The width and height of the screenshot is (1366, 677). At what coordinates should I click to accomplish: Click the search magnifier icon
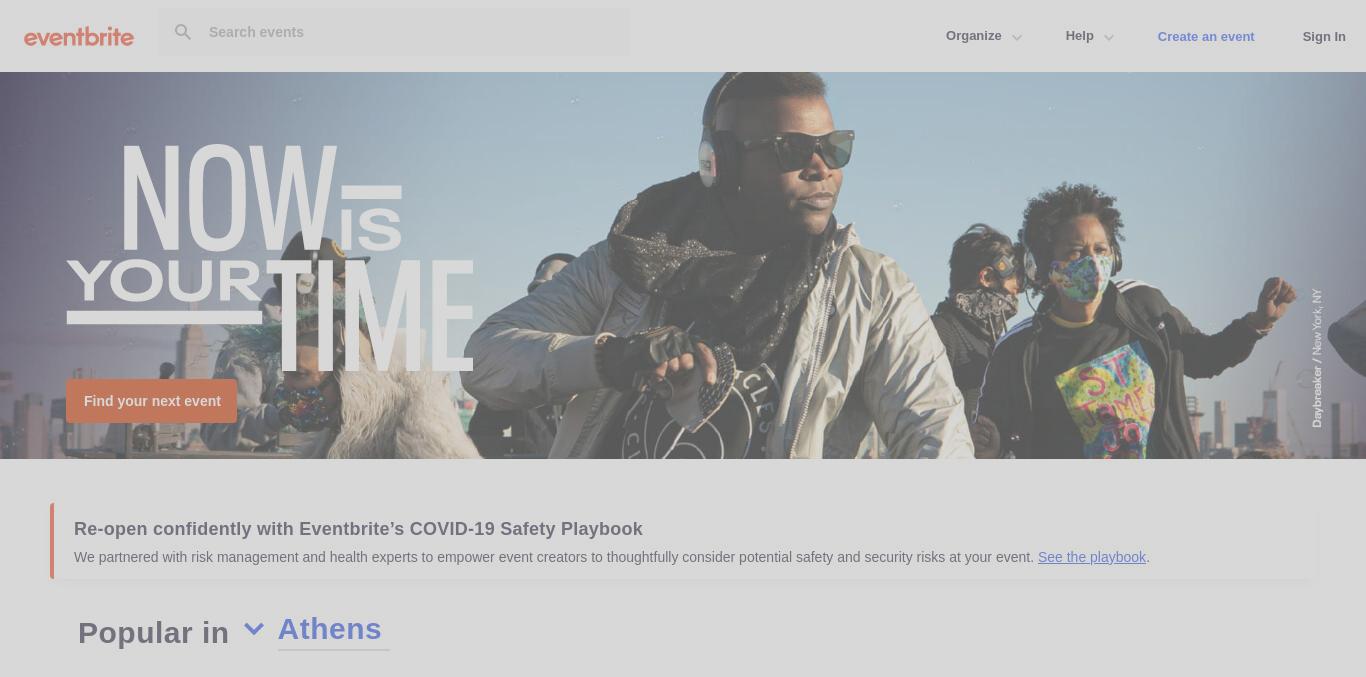(x=183, y=32)
